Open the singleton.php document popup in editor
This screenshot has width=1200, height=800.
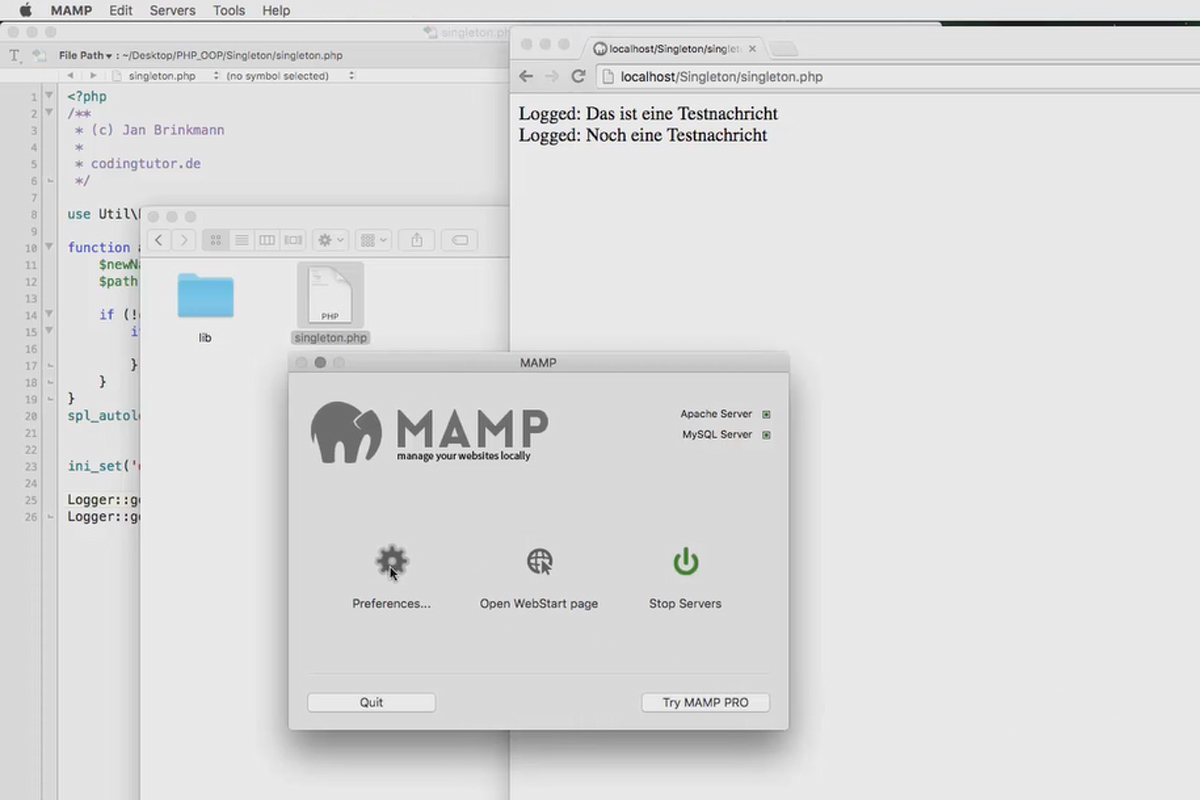click(x=165, y=75)
